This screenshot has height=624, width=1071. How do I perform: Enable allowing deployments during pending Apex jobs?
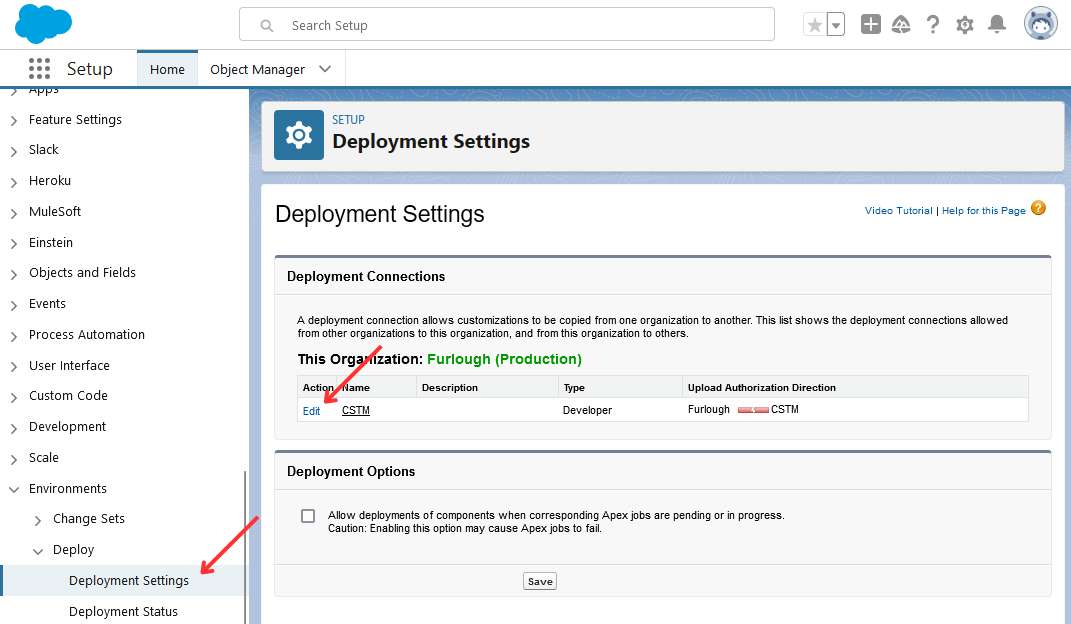[x=307, y=516]
